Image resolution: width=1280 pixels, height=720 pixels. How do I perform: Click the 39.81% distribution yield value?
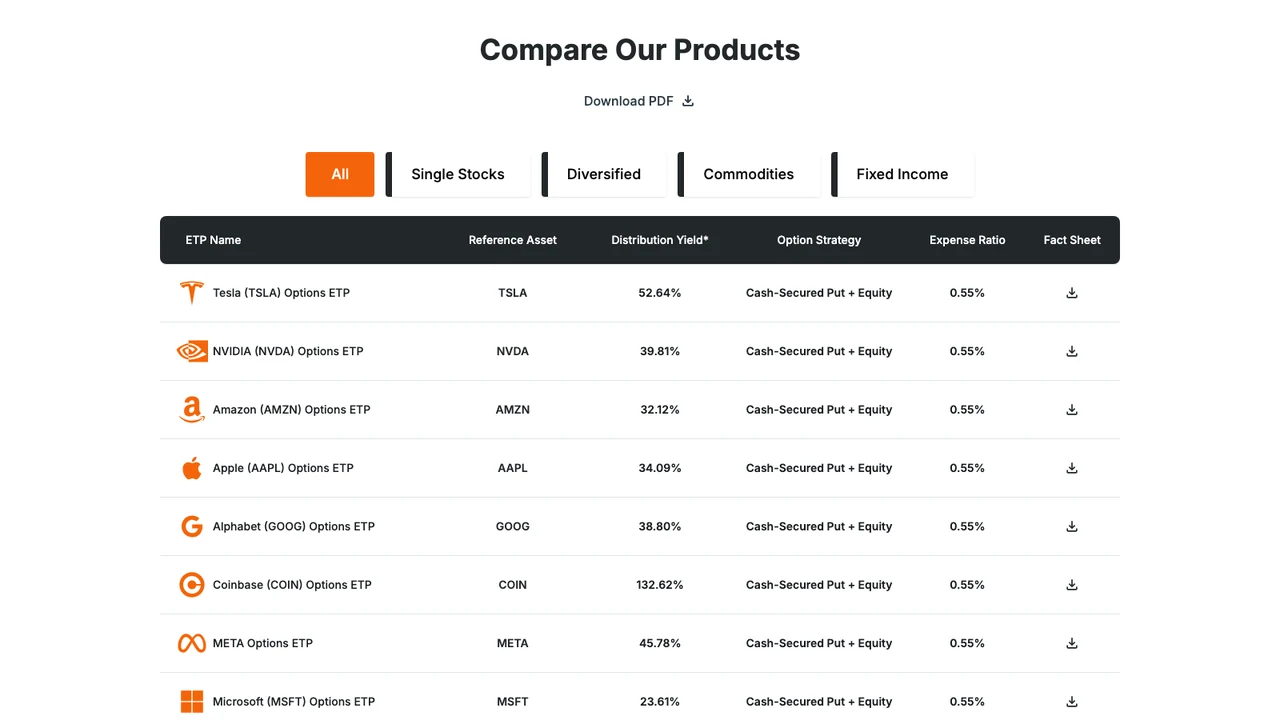click(660, 351)
